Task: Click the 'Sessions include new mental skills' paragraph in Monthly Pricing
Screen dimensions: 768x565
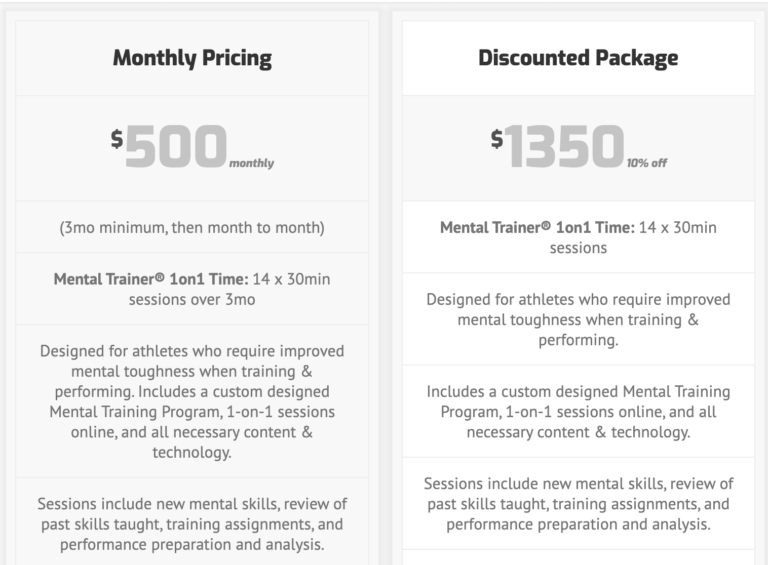Action: click(x=192, y=524)
